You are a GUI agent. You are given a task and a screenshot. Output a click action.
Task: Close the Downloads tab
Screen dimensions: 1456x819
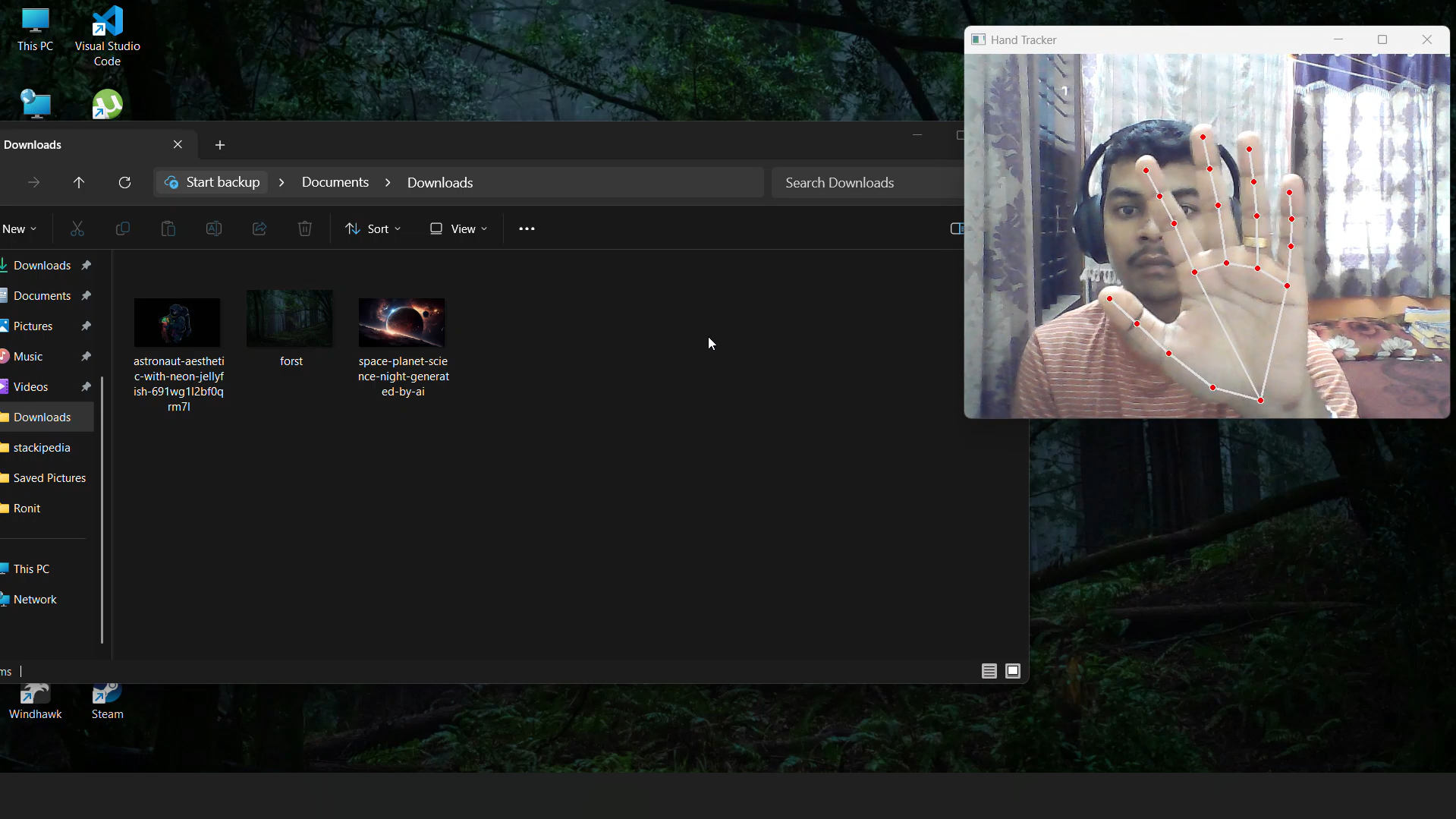coord(178,144)
